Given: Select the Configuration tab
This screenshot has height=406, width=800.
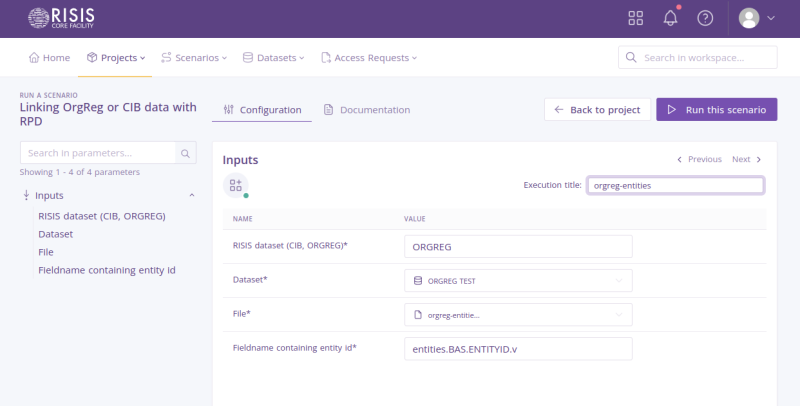Looking at the screenshot, I should [x=262, y=110].
